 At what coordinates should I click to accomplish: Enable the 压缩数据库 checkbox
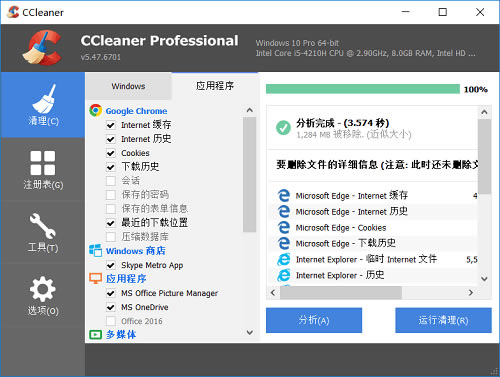pos(111,237)
